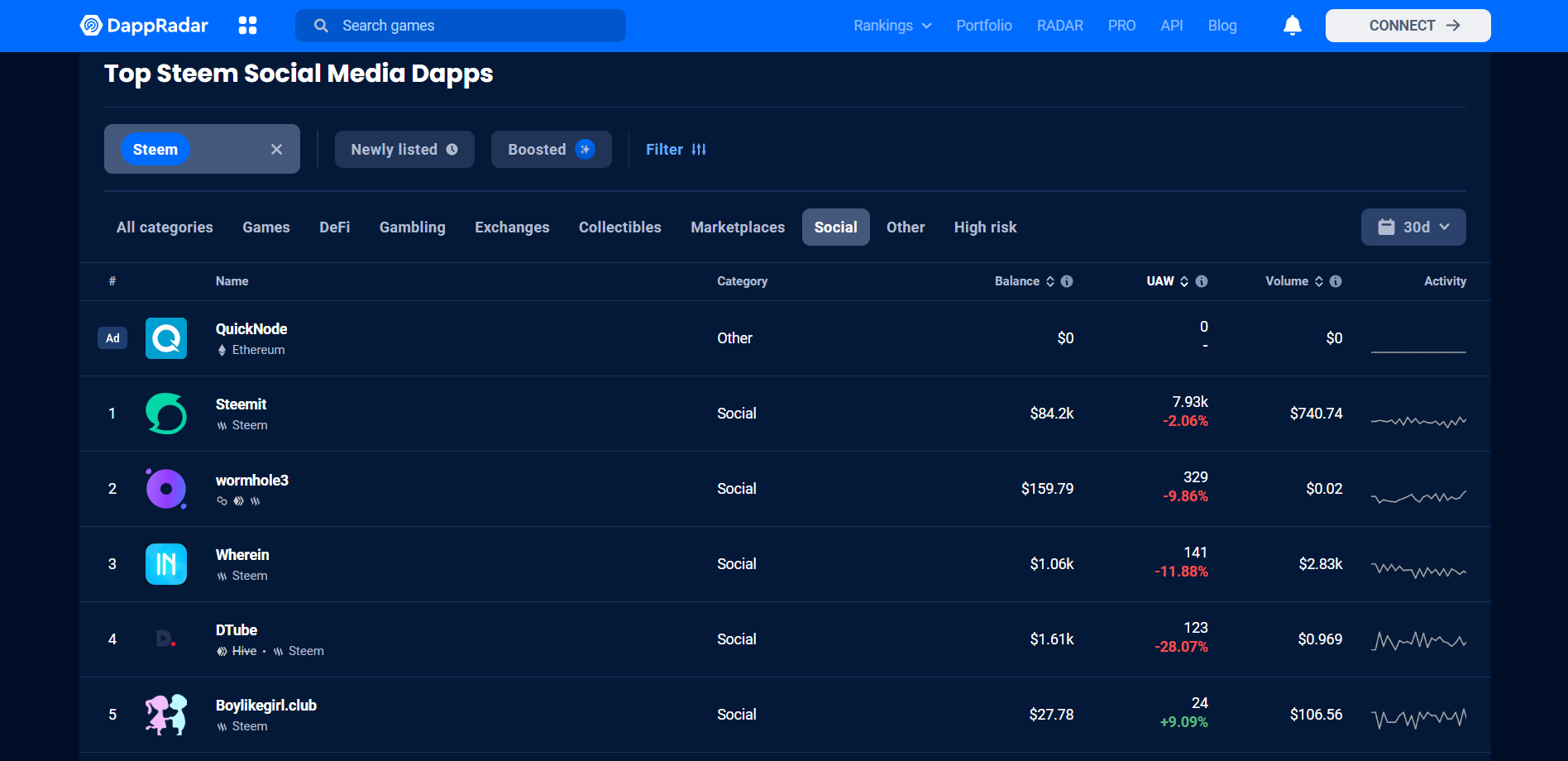Viewport: 1568px width, 761px height.
Task: Remove the Steem chain filter
Action: click(276, 149)
